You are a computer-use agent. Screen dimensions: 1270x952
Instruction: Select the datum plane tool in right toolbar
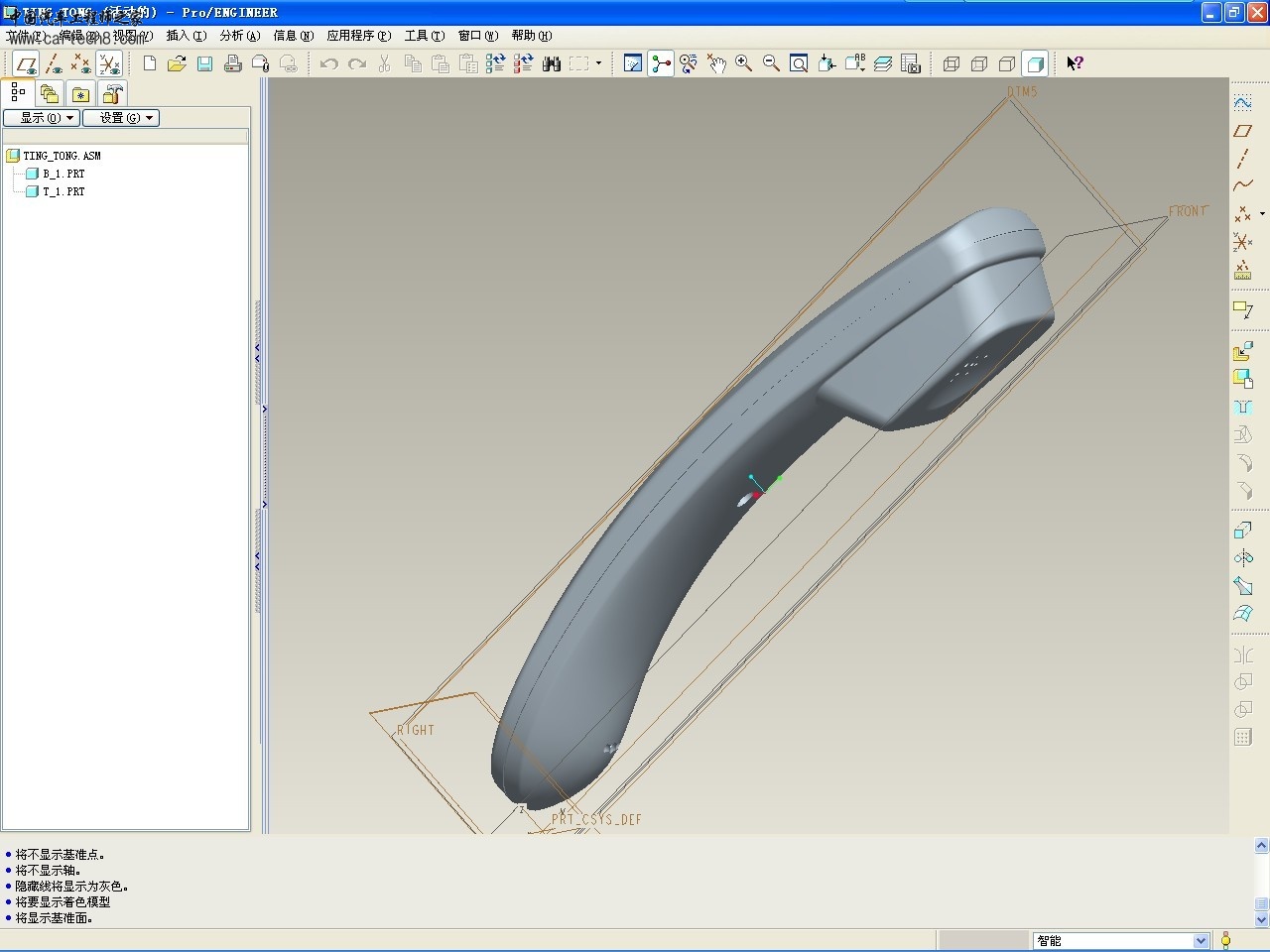pos(1242,131)
